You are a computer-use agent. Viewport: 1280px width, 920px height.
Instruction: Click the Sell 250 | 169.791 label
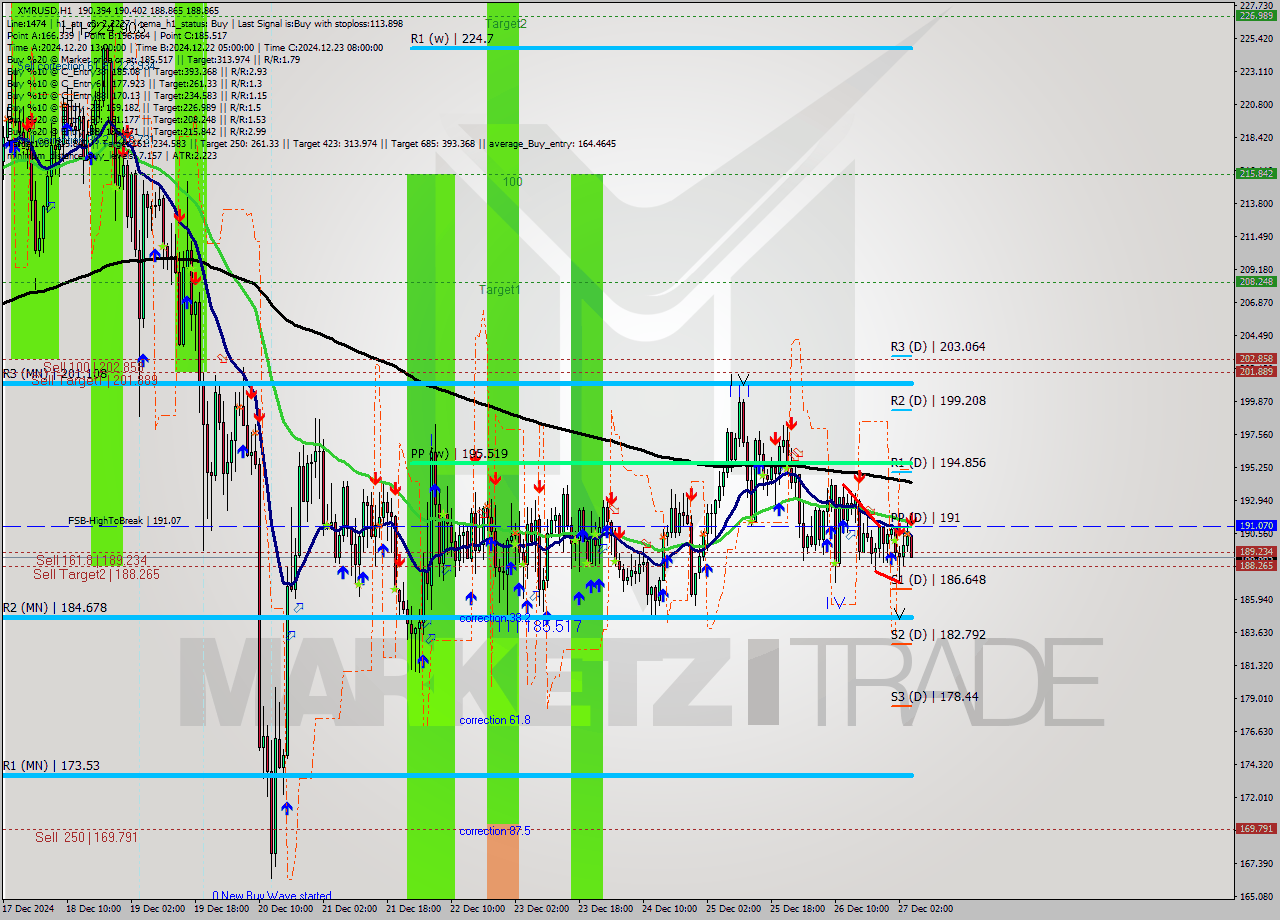coord(86,837)
